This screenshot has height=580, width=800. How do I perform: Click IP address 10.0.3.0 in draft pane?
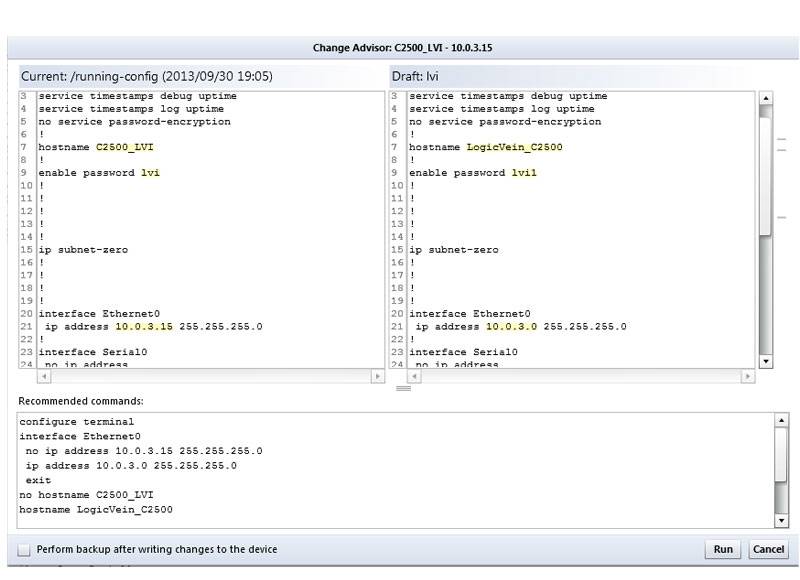[x=511, y=326]
